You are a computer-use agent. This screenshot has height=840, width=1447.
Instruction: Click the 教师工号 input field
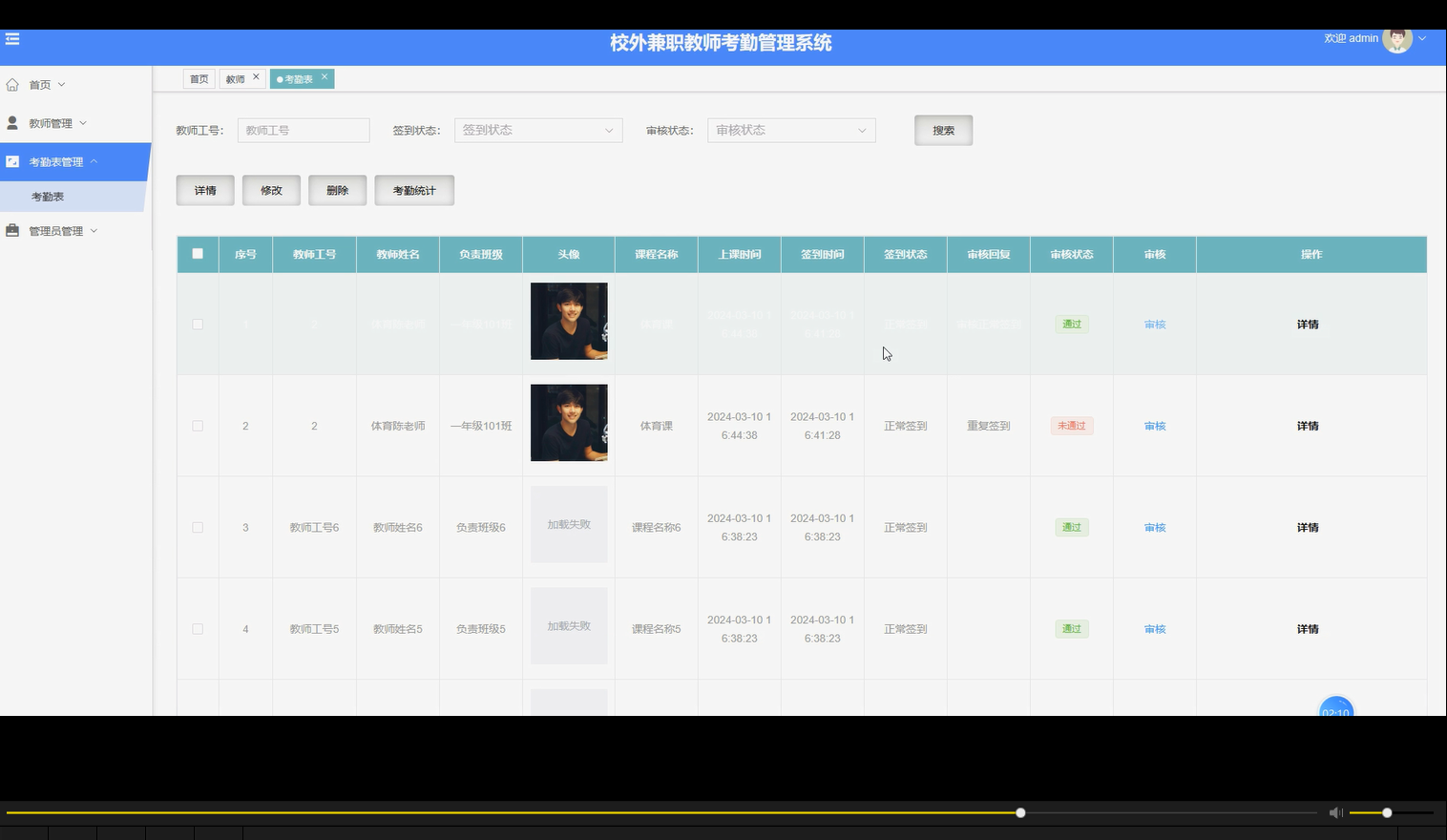point(304,130)
